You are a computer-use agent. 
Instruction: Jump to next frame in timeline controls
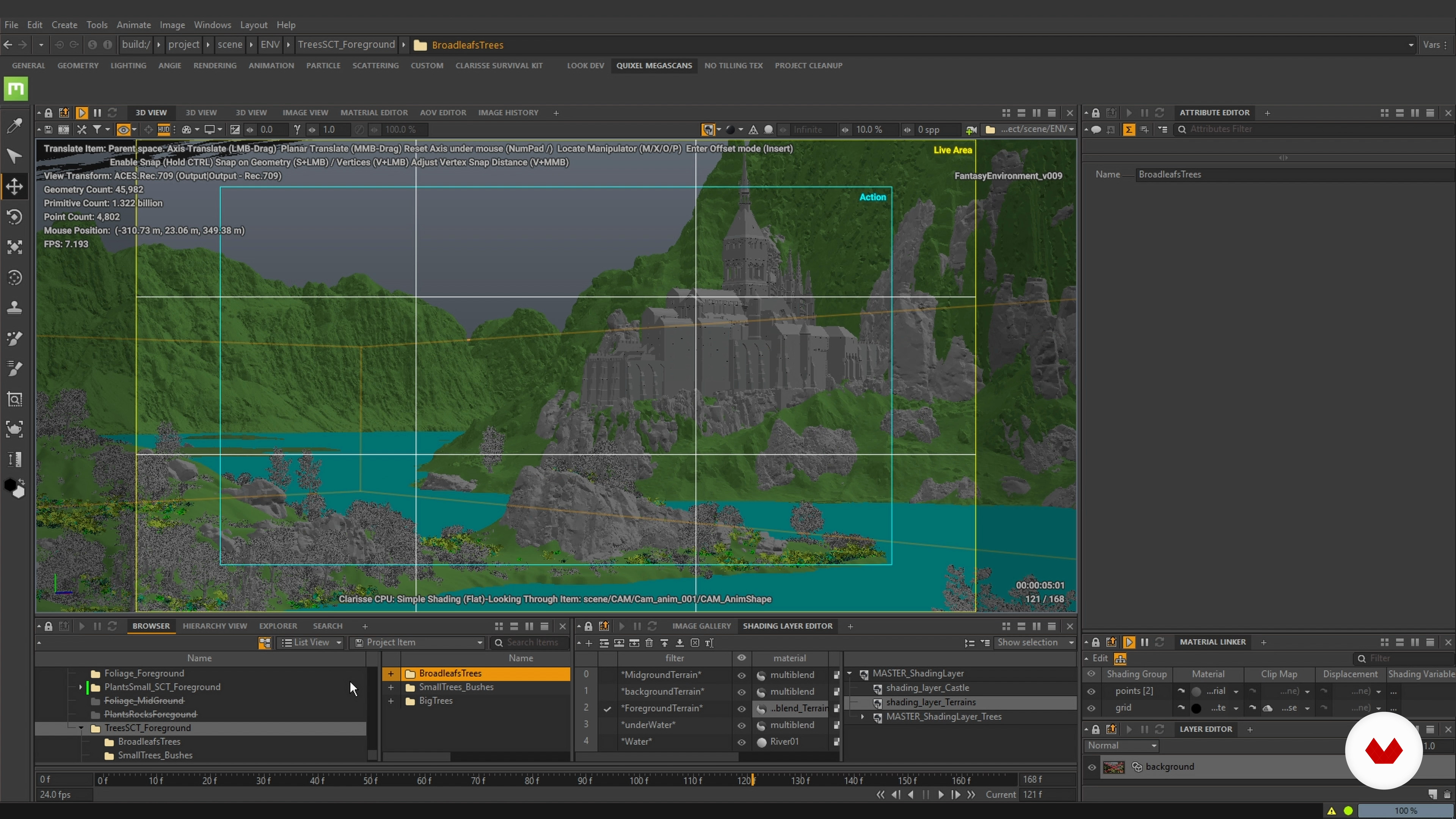coord(956,795)
